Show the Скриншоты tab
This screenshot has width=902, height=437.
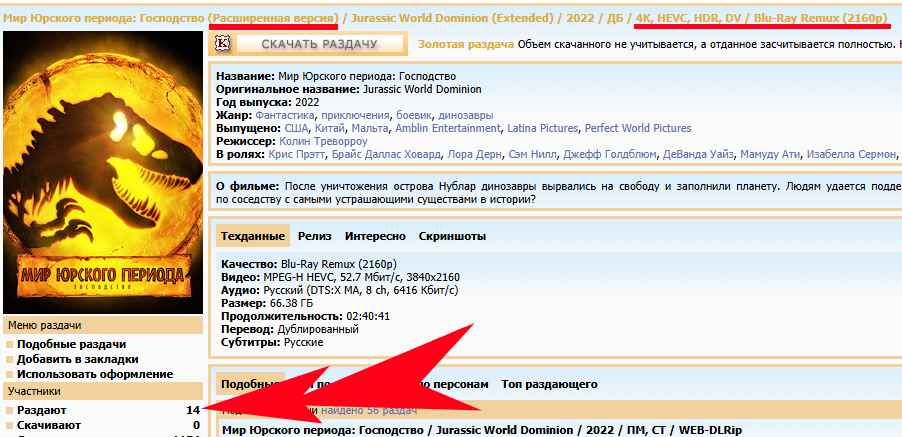tap(452, 236)
